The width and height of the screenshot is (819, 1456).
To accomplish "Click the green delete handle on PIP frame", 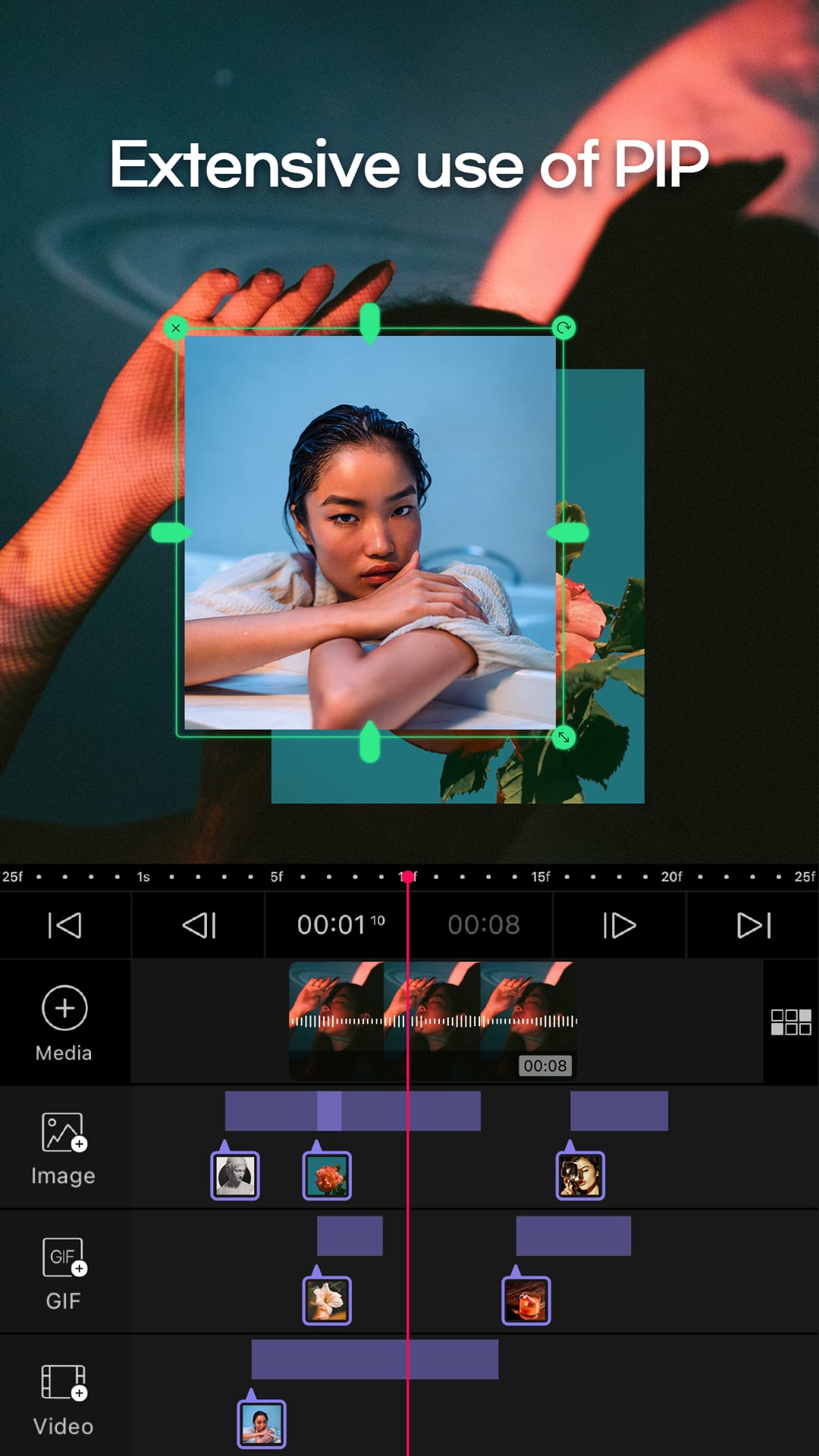I will 176,328.
